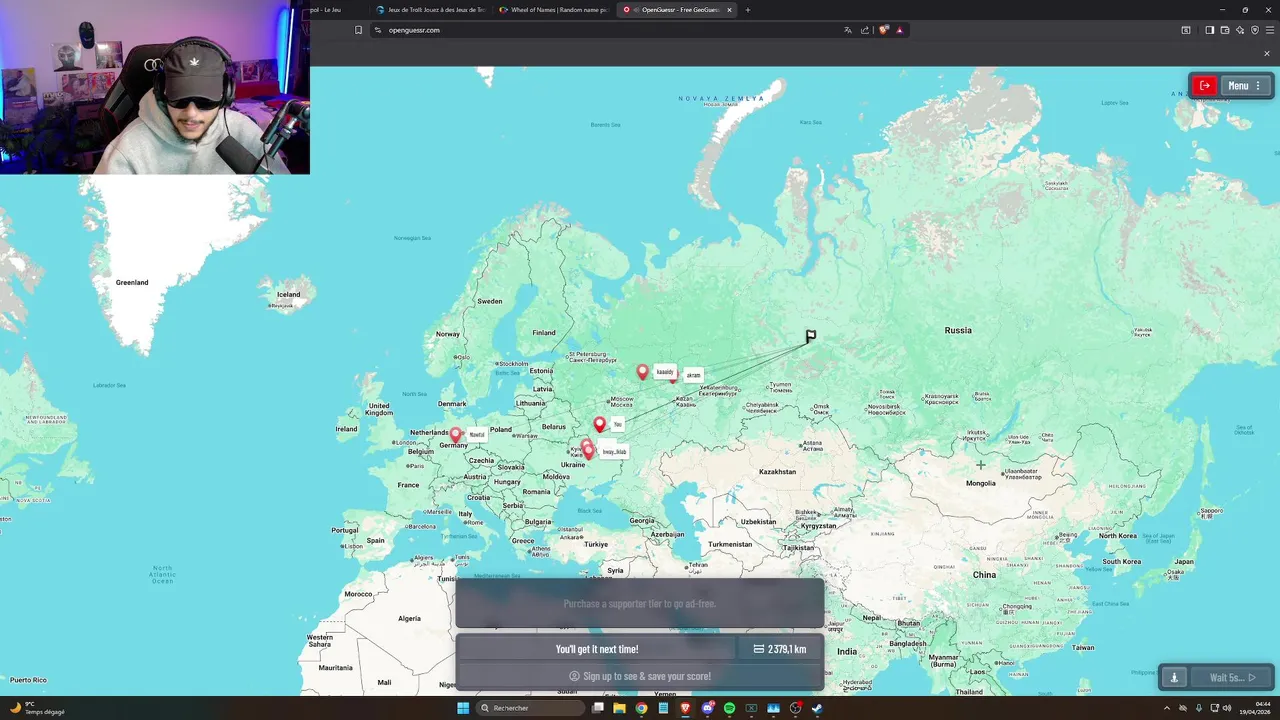
Task: Click the 2379.1 km distance readout
Action: coord(779,649)
